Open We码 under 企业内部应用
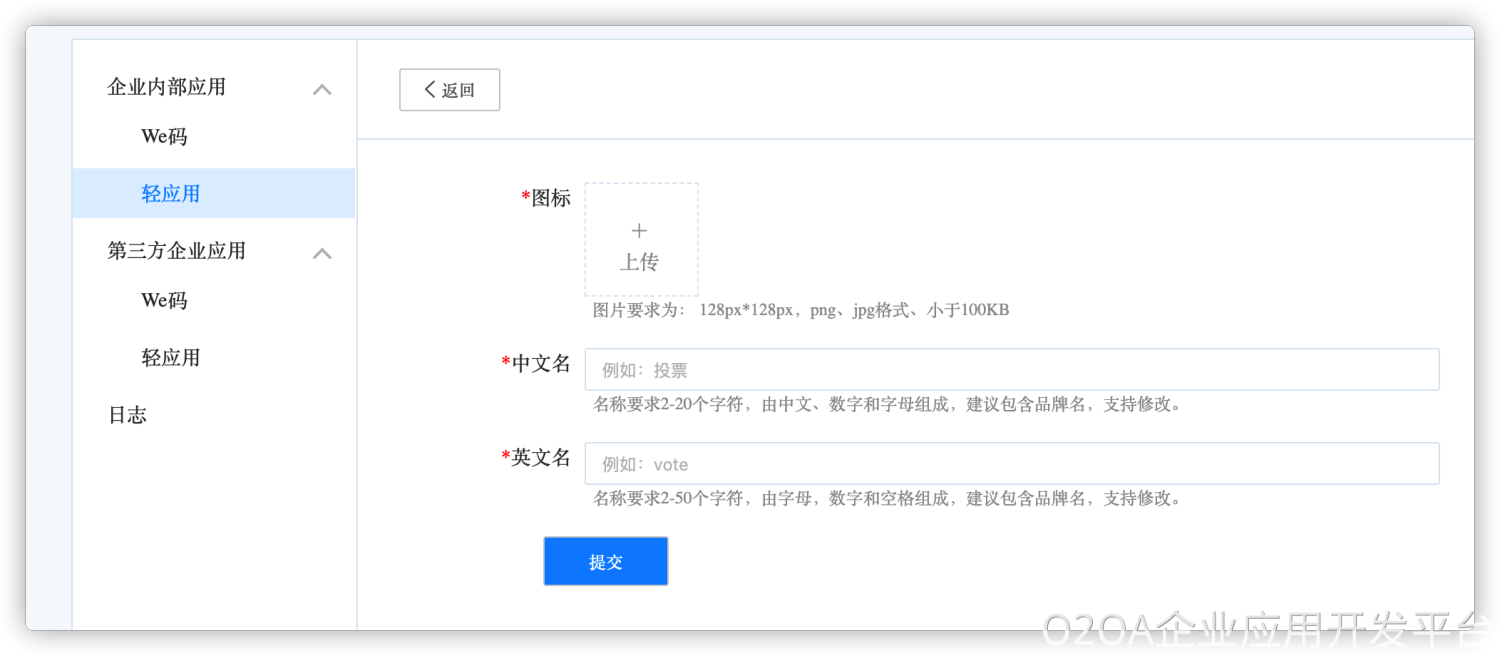 click(x=164, y=137)
